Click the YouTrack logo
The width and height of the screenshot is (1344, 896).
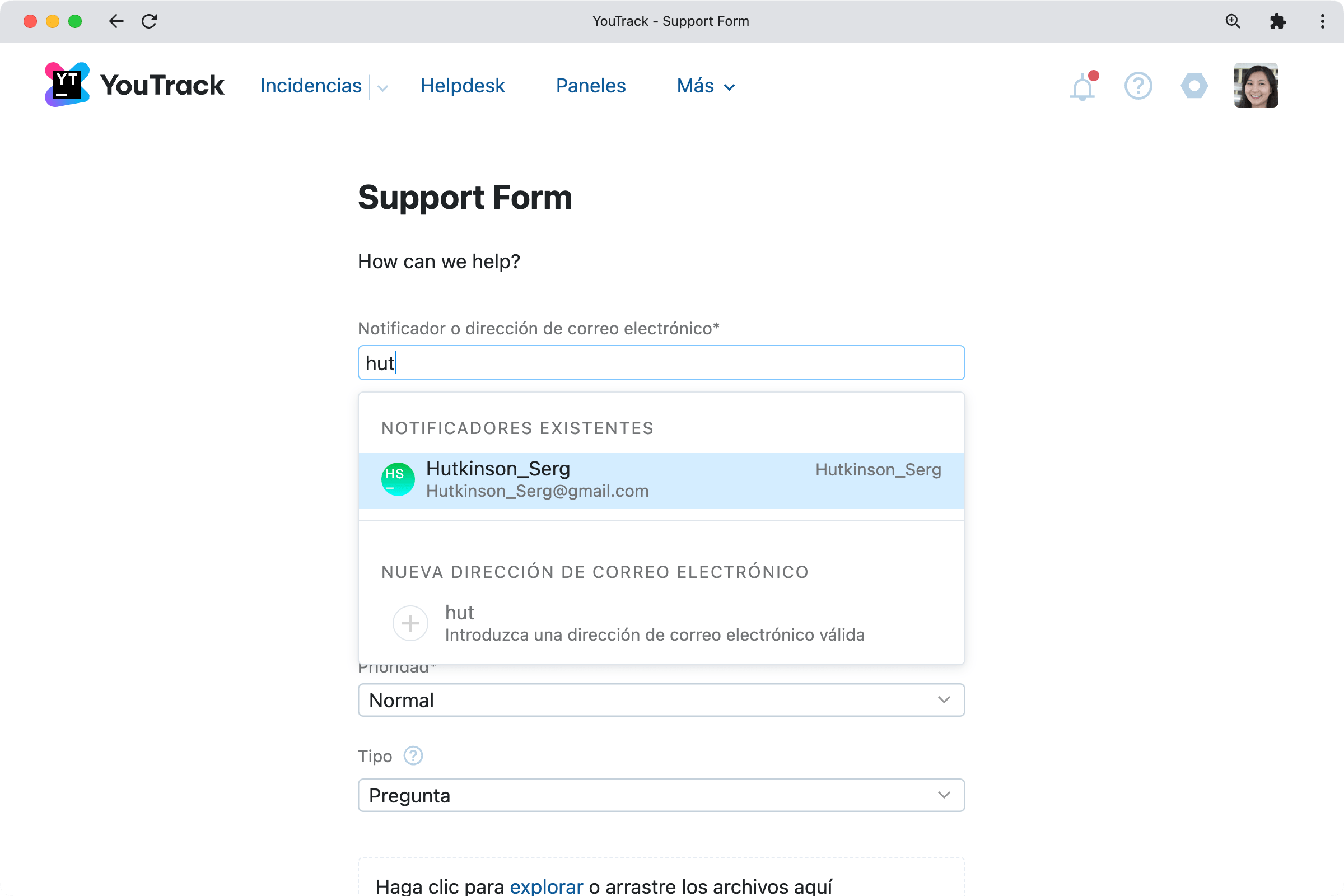click(x=133, y=85)
